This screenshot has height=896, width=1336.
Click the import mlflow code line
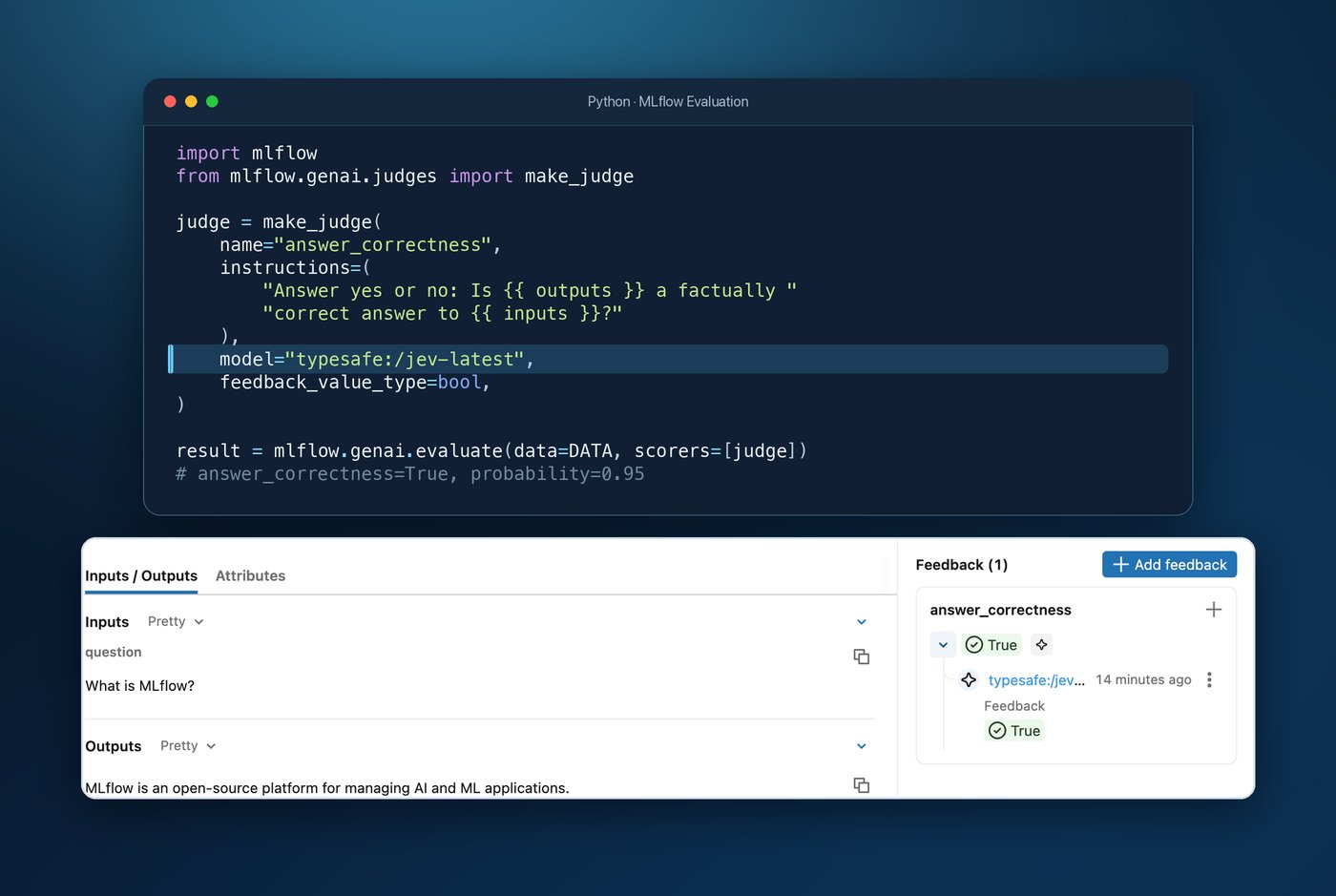pos(247,153)
